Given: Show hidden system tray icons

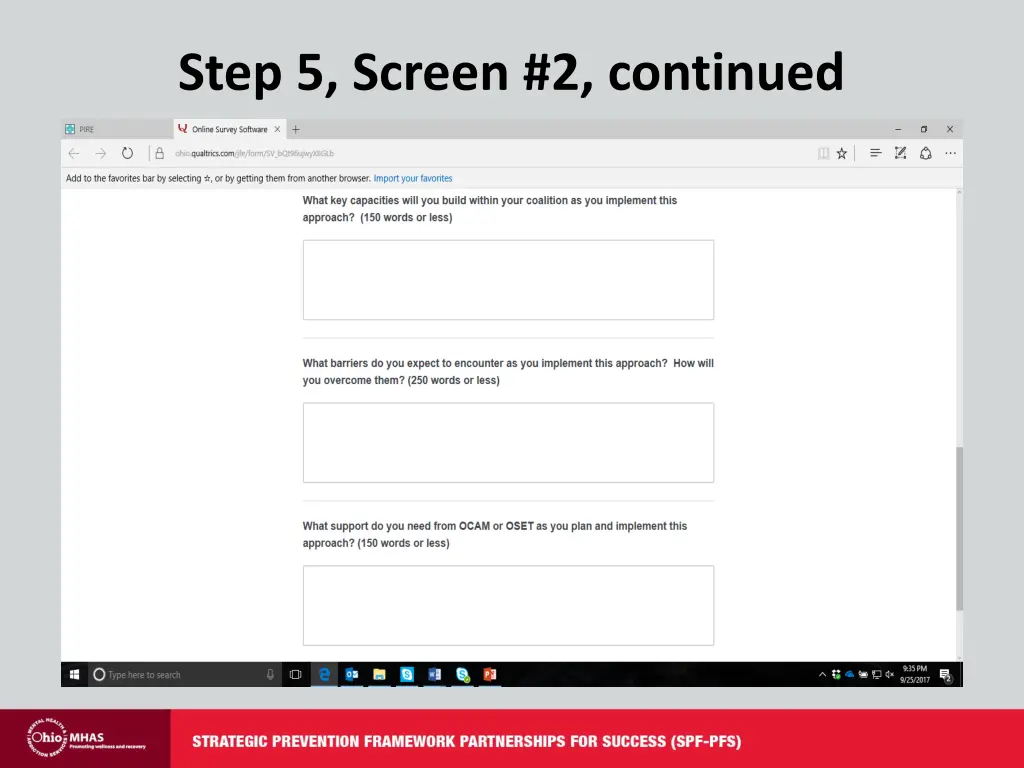Looking at the screenshot, I should [x=822, y=675].
